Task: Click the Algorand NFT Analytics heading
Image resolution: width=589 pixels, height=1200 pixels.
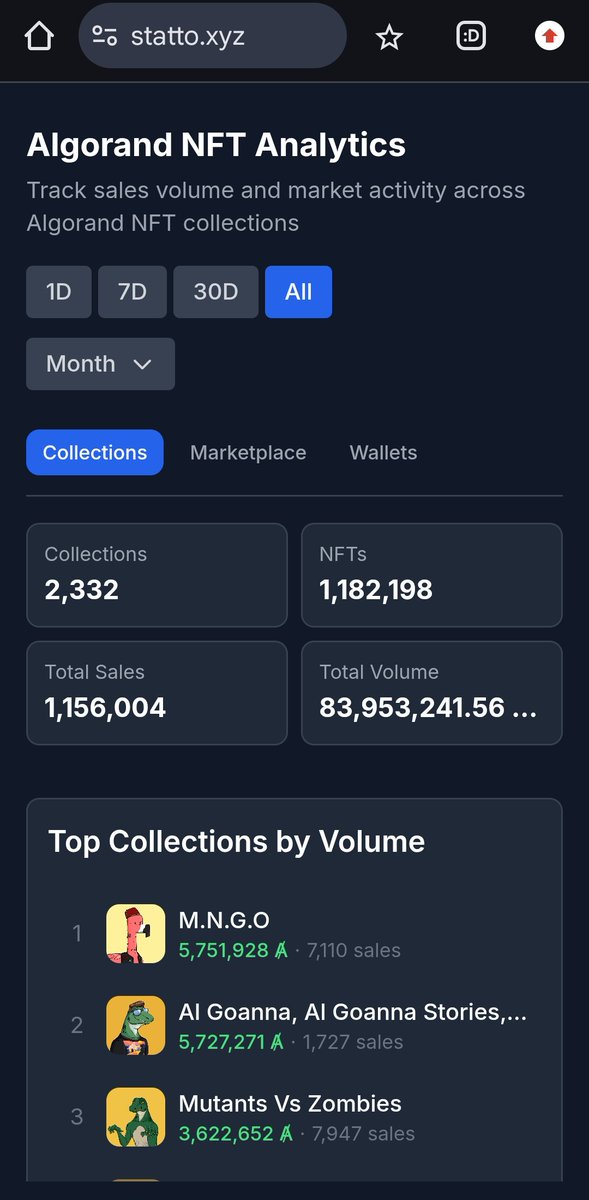Action: click(216, 145)
